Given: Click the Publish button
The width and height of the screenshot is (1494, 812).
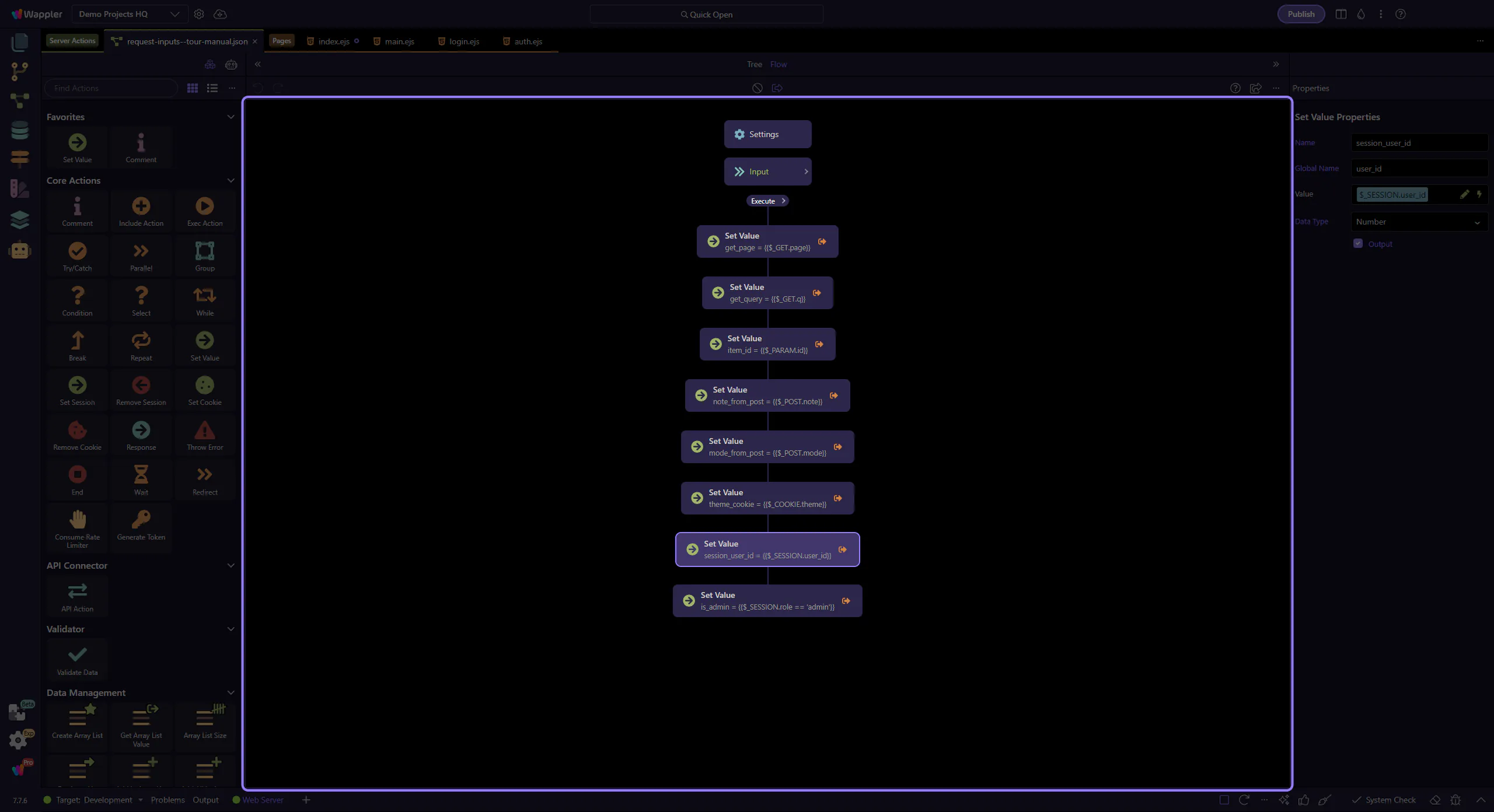Looking at the screenshot, I should (1301, 14).
